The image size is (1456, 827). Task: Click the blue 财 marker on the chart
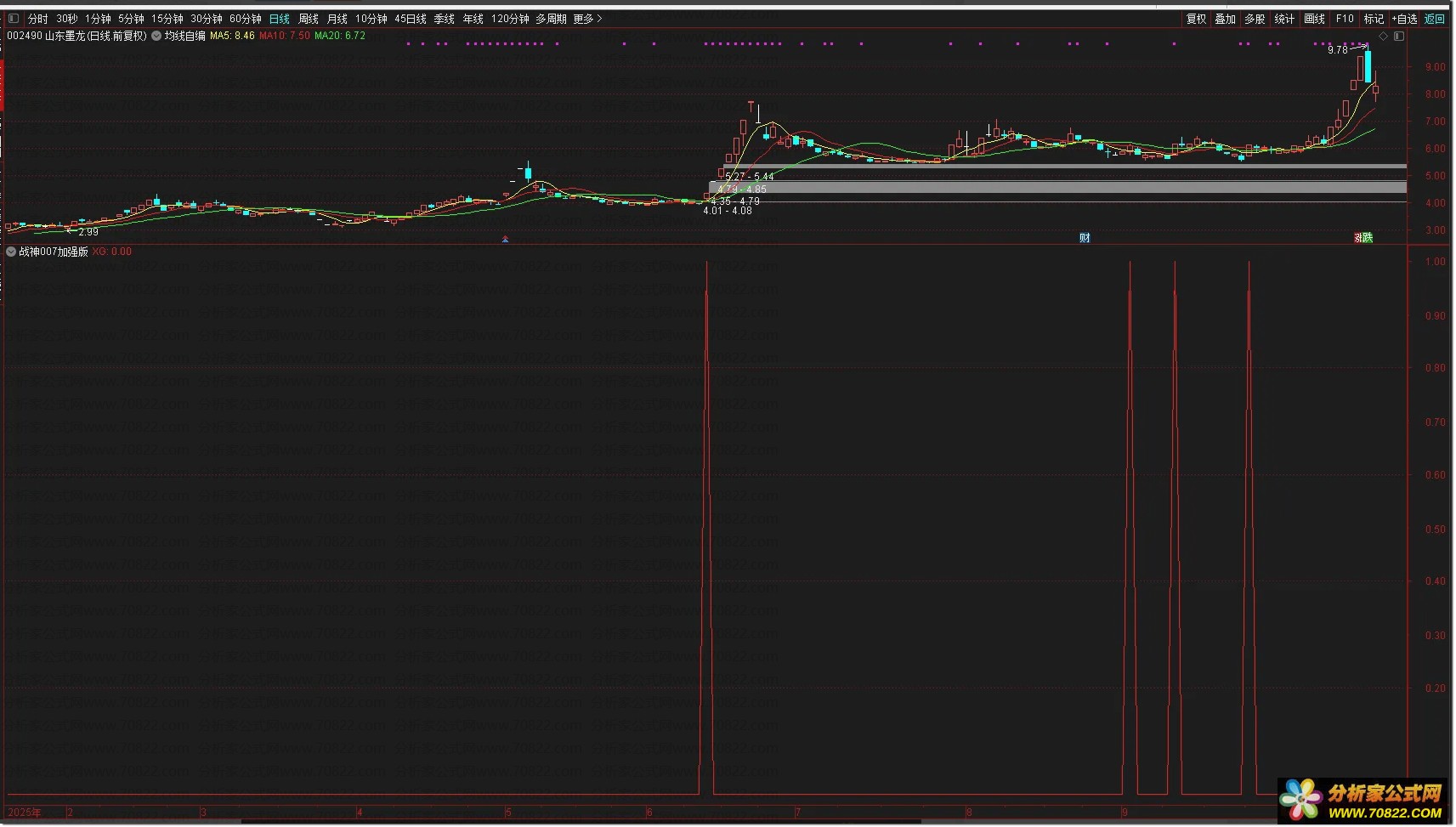(x=1085, y=238)
